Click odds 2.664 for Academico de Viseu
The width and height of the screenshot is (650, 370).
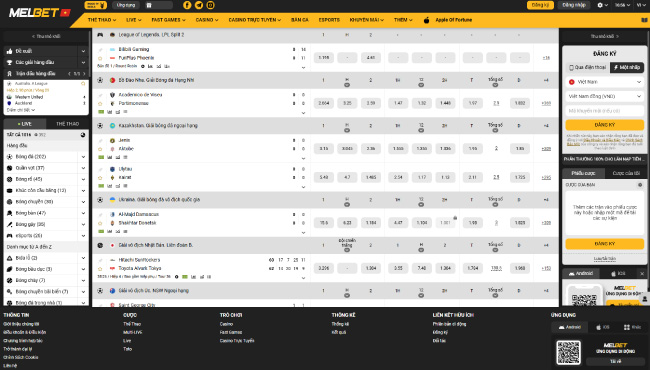324,103
